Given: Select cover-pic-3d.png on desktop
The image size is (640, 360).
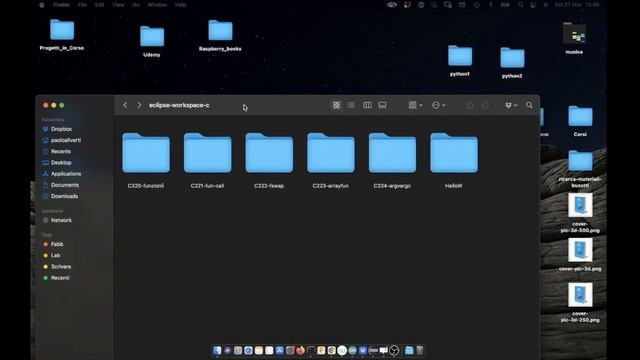Looking at the screenshot, I should [580, 250].
